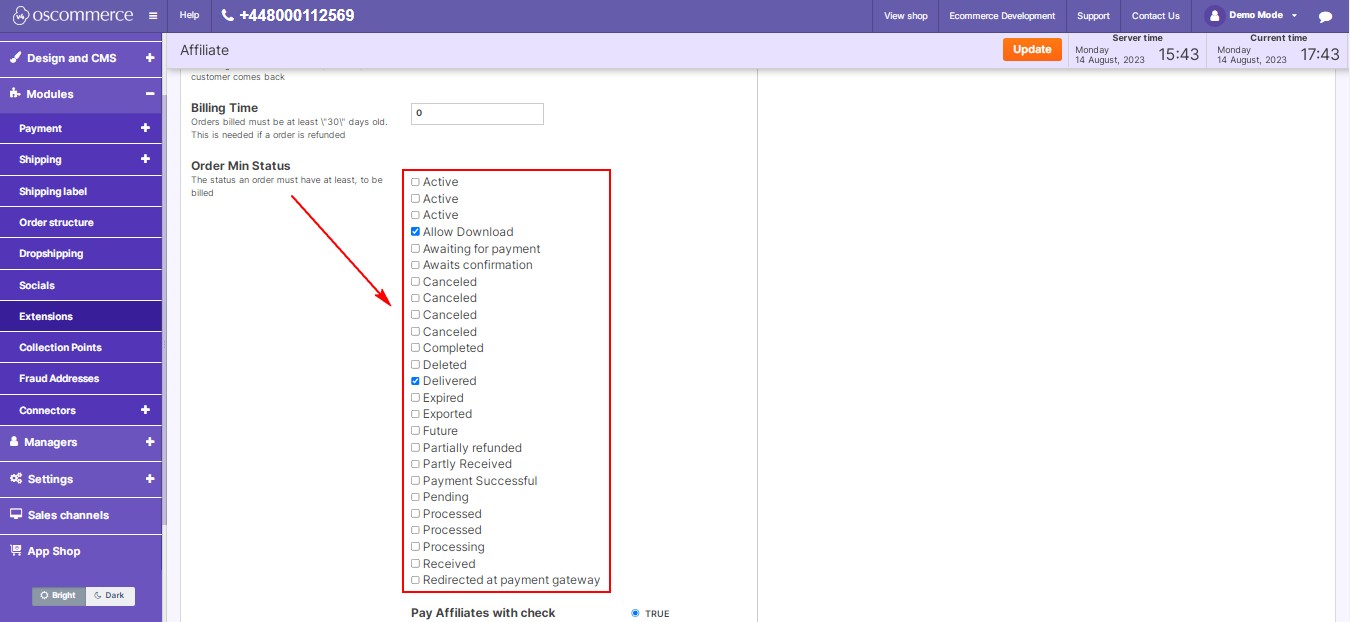Click the Managers person icon
This screenshot has width=1350, height=622.
tap(15, 441)
